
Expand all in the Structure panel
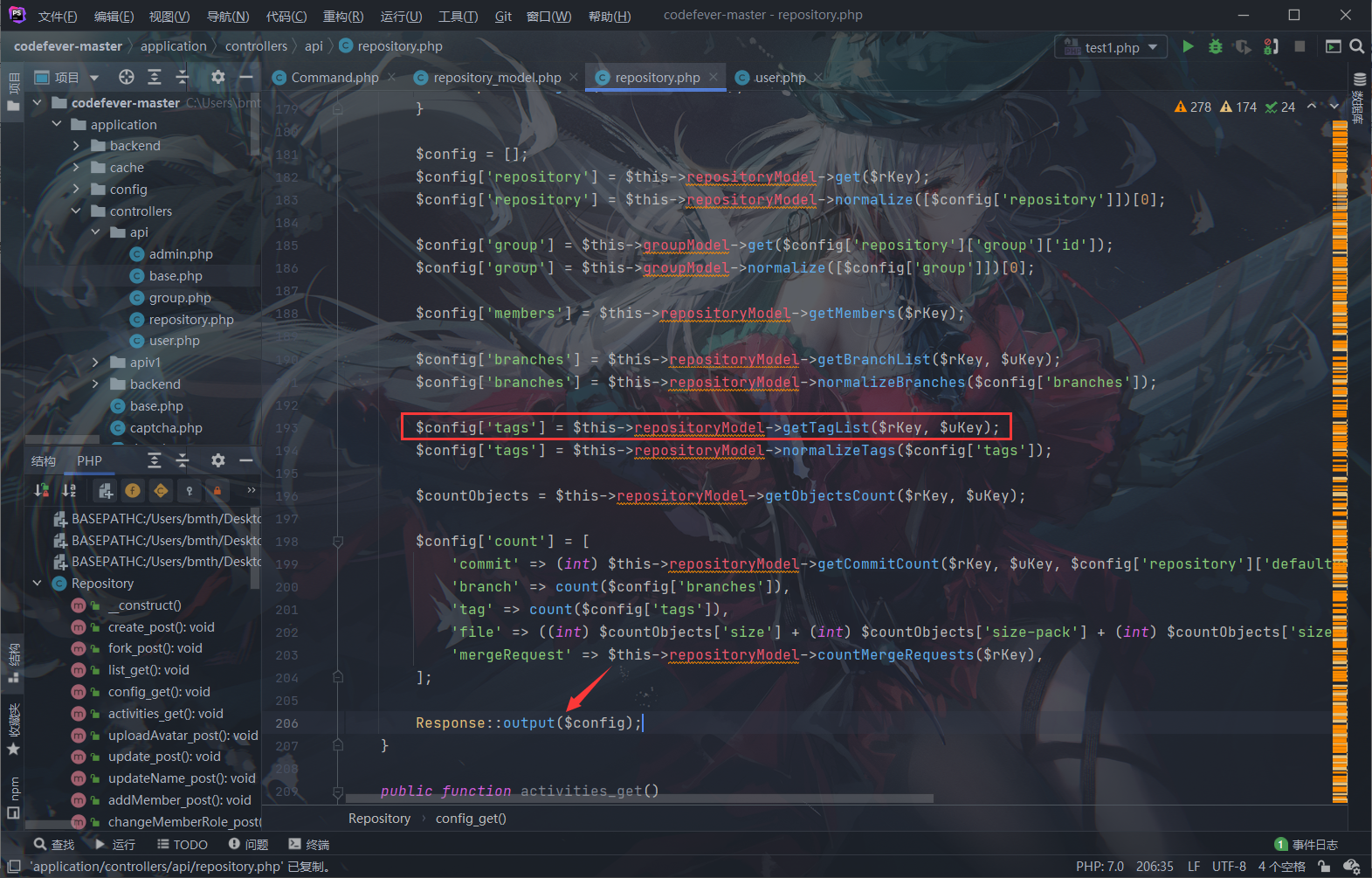pyautogui.click(x=155, y=460)
